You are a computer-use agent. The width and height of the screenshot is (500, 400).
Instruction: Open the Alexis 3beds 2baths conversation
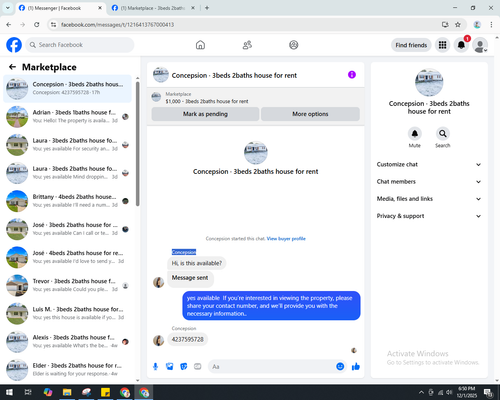68,342
